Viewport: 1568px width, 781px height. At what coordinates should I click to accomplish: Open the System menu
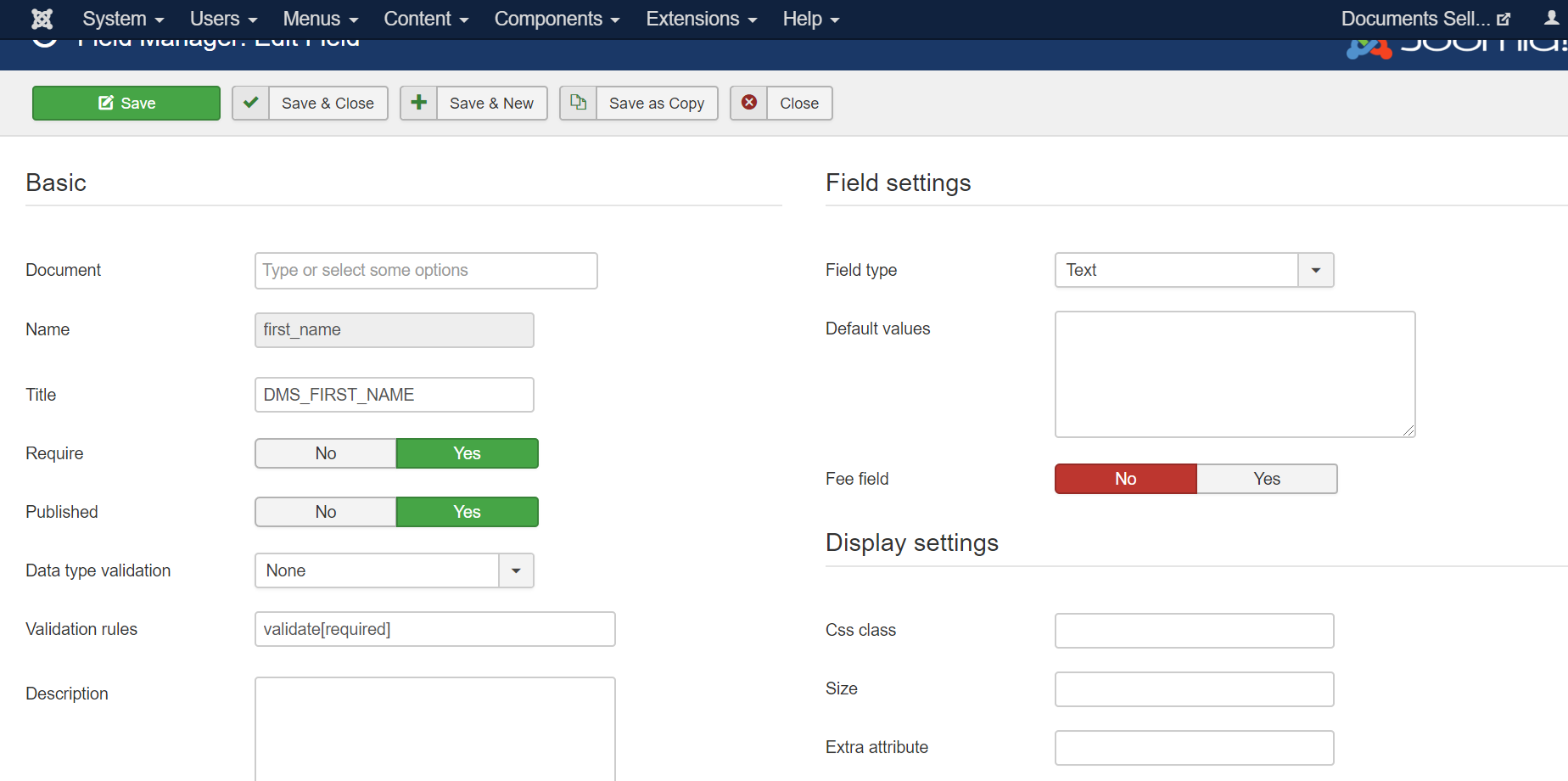click(x=123, y=19)
